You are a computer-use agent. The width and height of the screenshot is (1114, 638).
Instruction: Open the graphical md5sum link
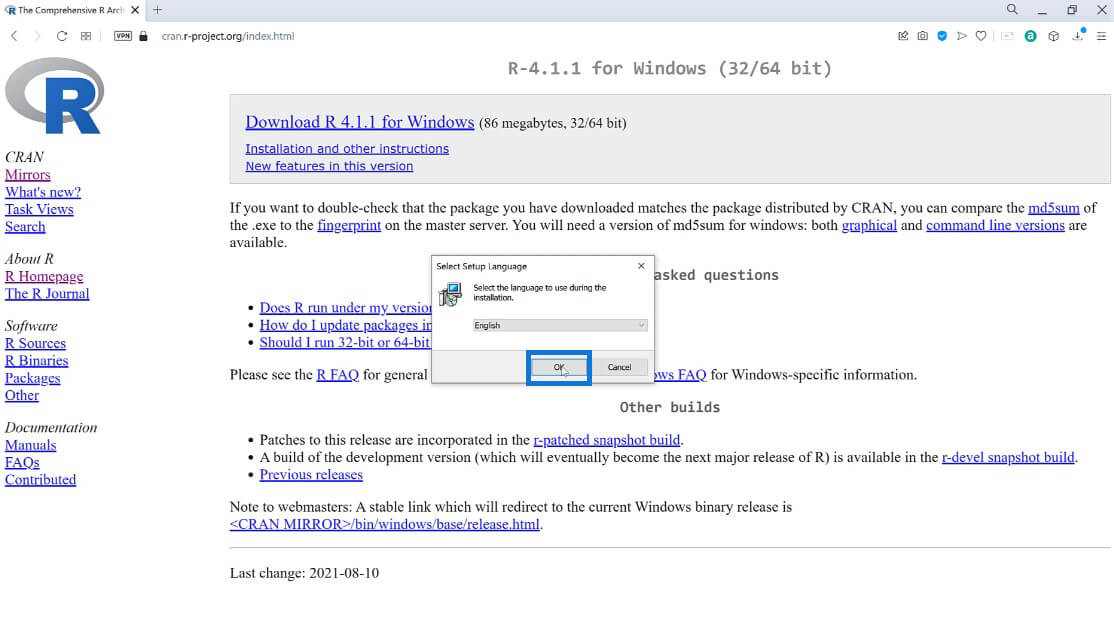click(x=869, y=225)
